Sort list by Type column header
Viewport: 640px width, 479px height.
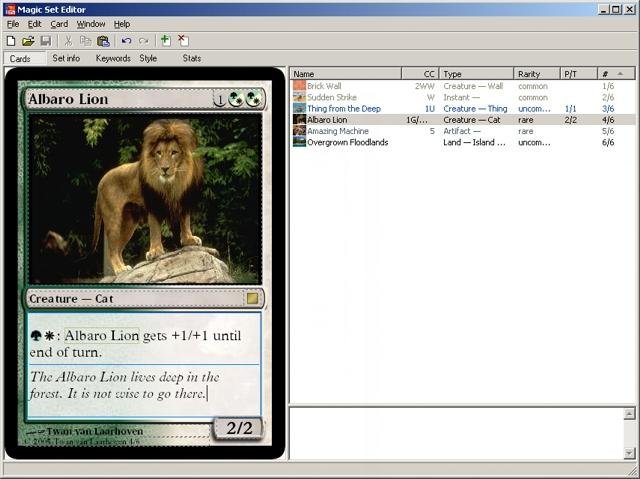(x=476, y=74)
